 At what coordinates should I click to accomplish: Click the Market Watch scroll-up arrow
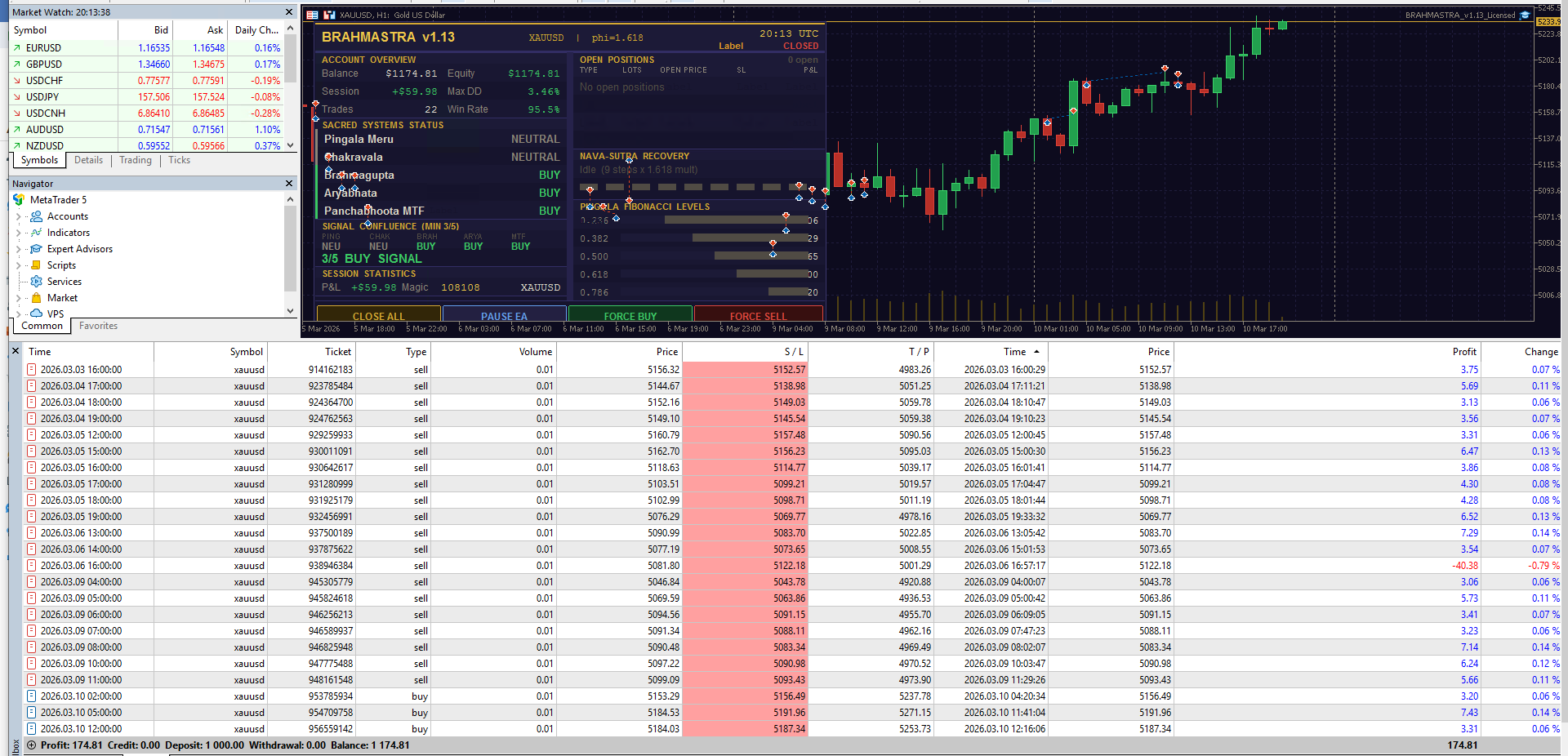click(x=290, y=29)
